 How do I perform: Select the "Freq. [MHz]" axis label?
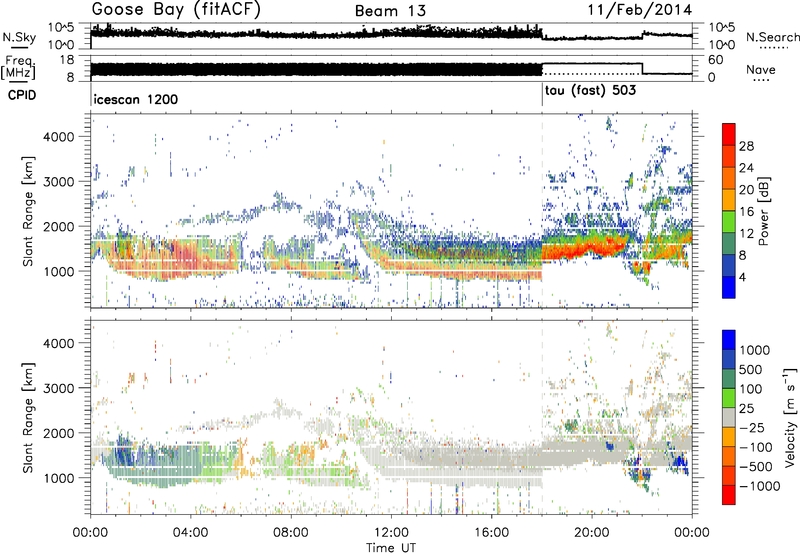click(18, 68)
